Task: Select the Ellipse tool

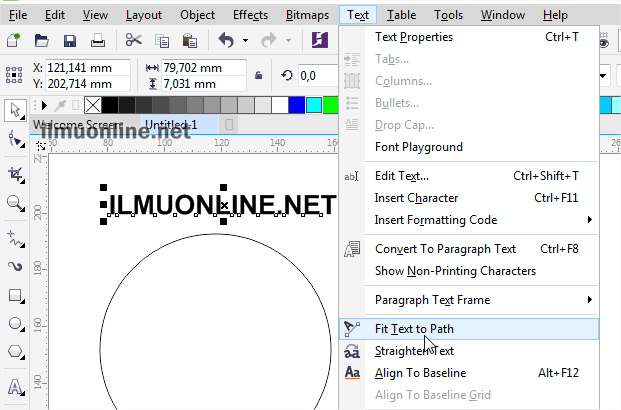Action: pyautogui.click(x=16, y=323)
